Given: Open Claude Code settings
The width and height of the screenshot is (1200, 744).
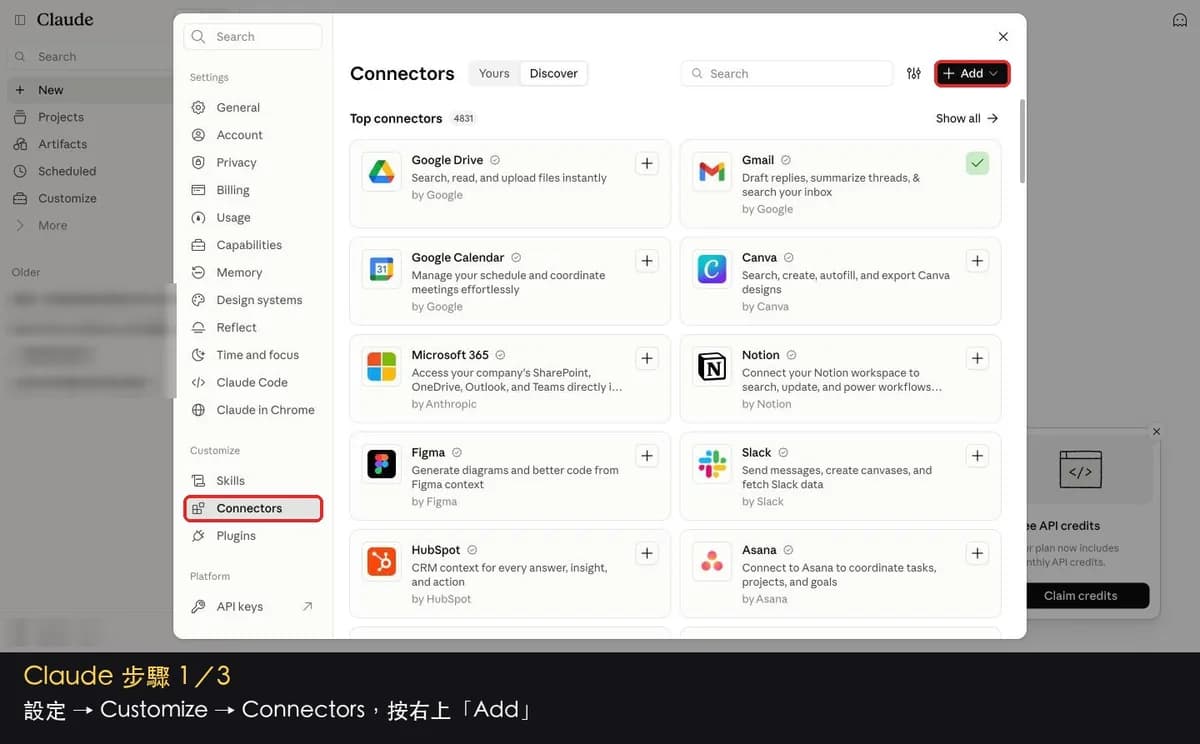Looking at the screenshot, I should [x=253, y=382].
